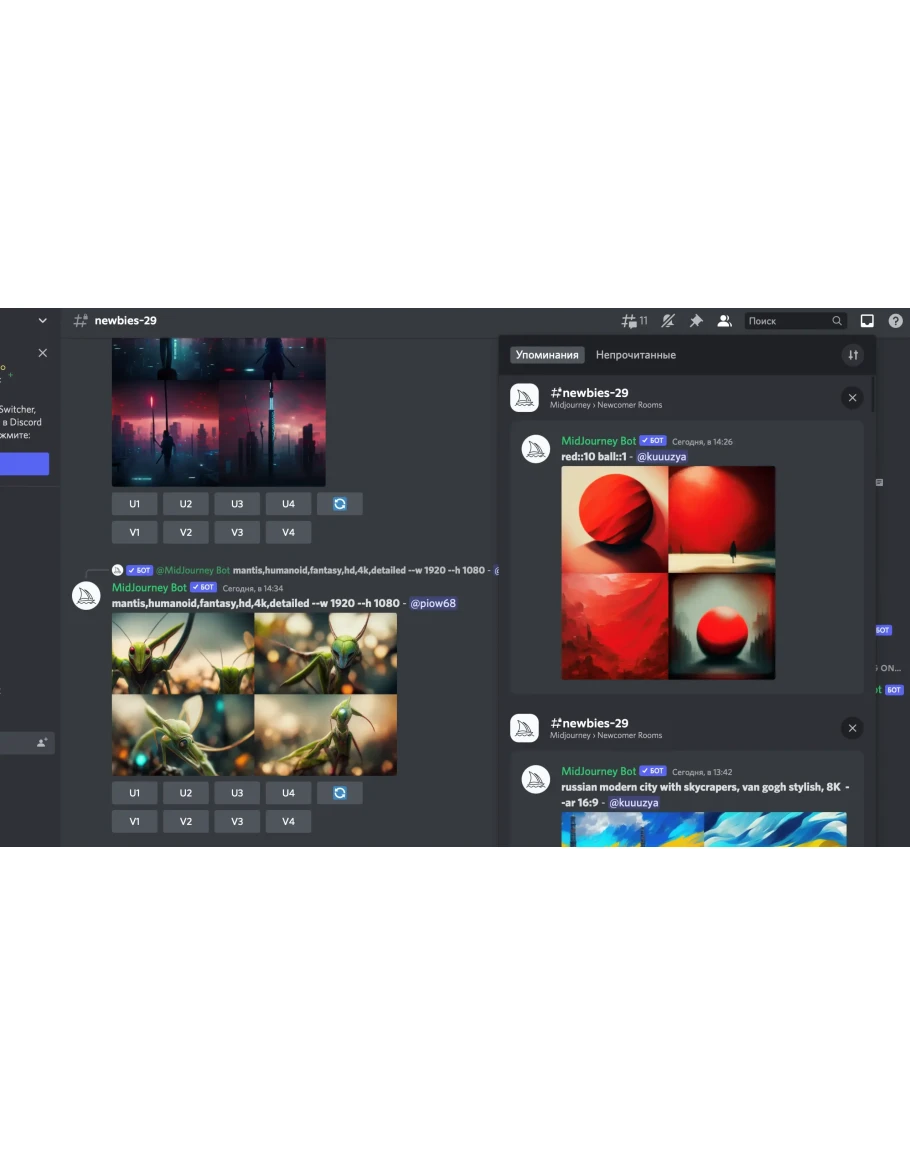
Task: Switch to the Упоминания tab
Action: 547,355
